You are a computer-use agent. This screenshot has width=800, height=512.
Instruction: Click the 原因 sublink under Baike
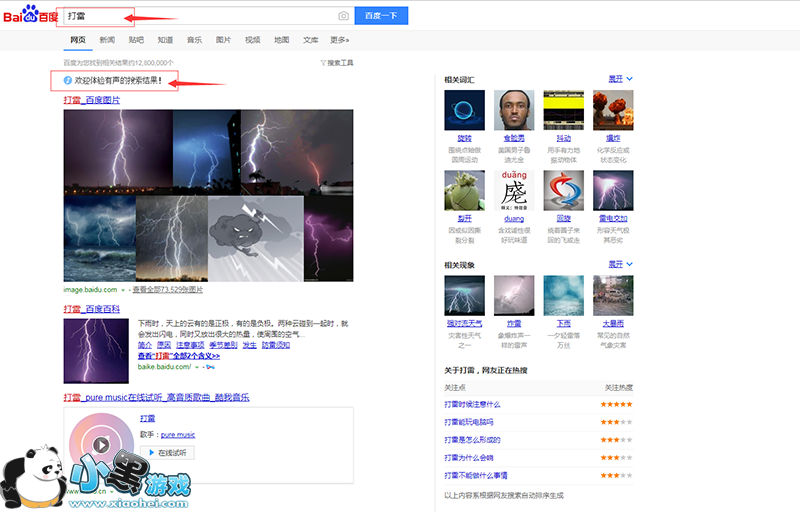tap(164, 345)
